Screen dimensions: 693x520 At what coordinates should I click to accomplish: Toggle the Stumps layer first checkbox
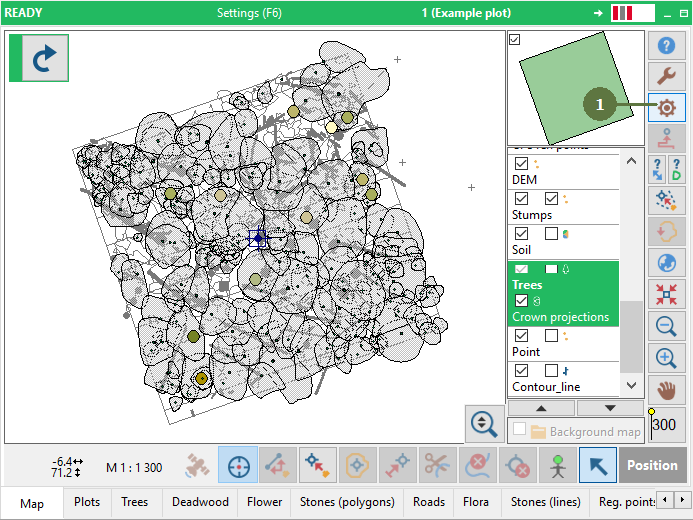tap(521, 199)
